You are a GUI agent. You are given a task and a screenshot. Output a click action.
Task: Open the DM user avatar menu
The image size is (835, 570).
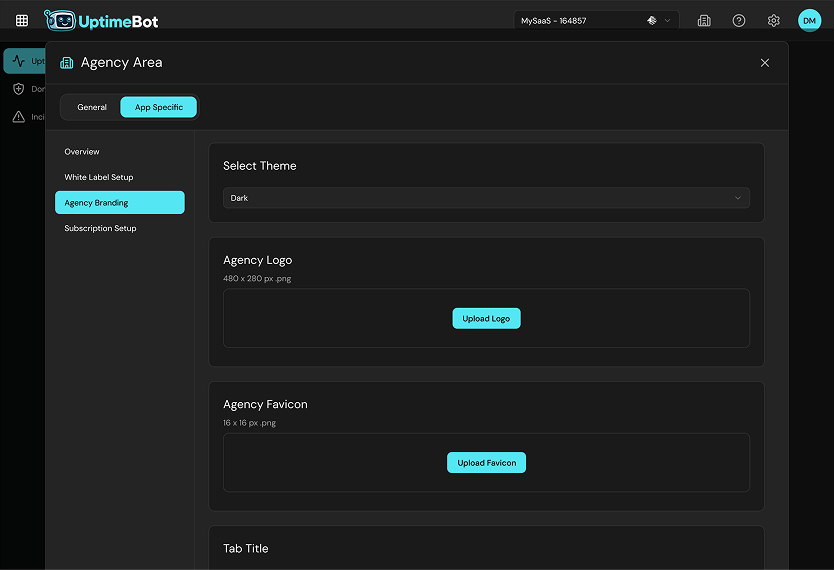point(809,21)
